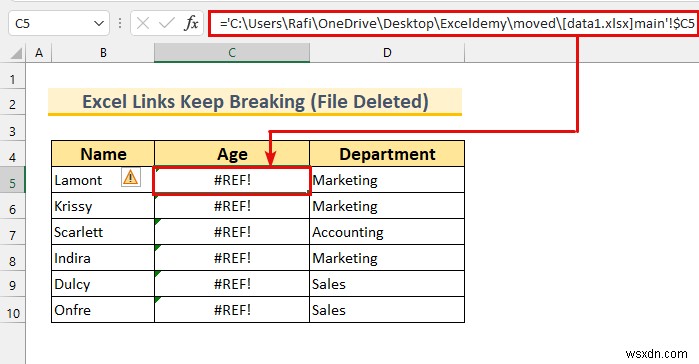The width and height of the screenshot is (699, 364).
Task: Select Dulcy's 'Sales' department cell
Action: click(x=387, y=283)
